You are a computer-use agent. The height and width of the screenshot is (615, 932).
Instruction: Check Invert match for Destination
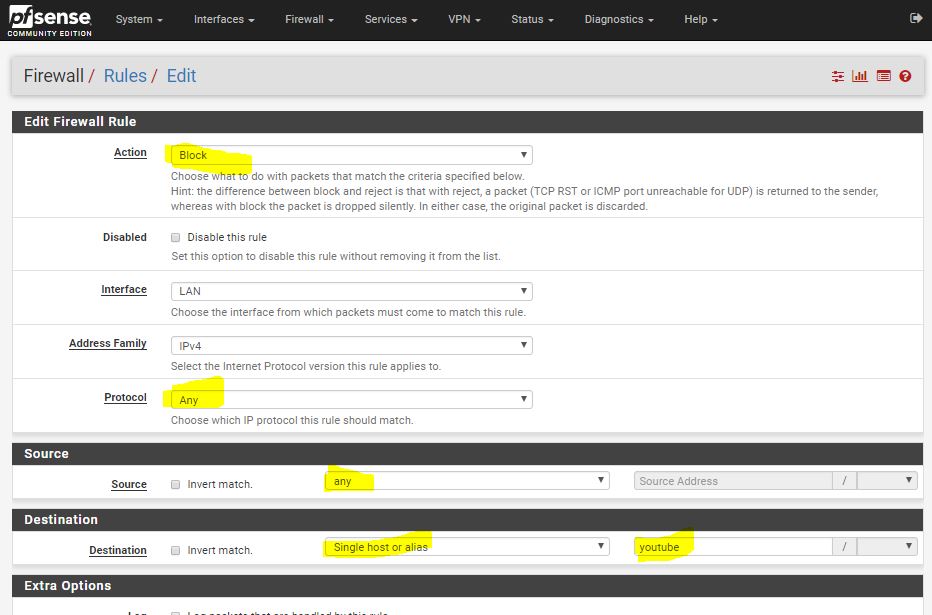[x=176, y=550]
